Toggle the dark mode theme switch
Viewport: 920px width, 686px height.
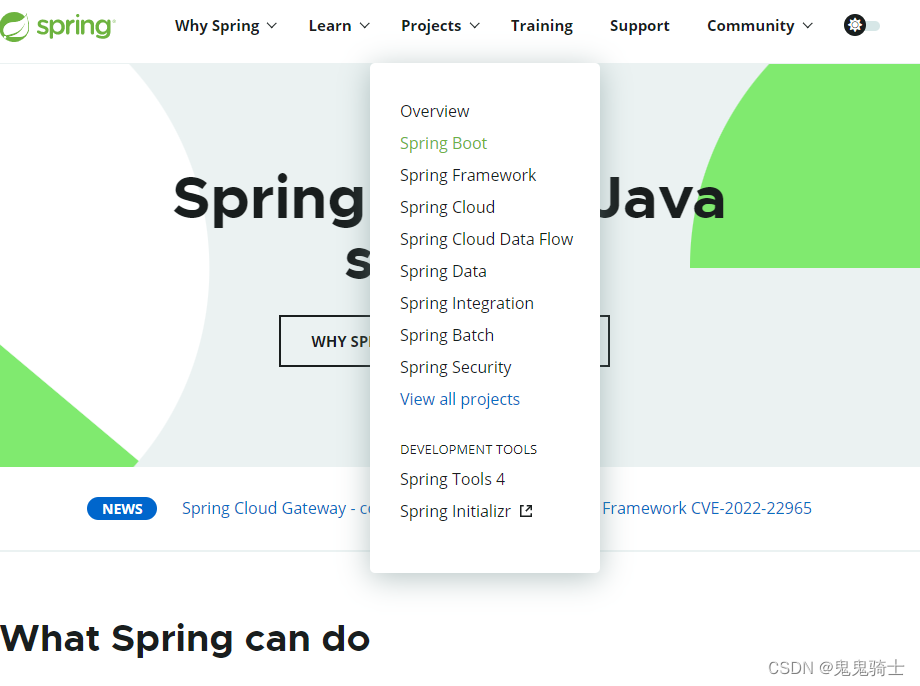tap(861, 25)
